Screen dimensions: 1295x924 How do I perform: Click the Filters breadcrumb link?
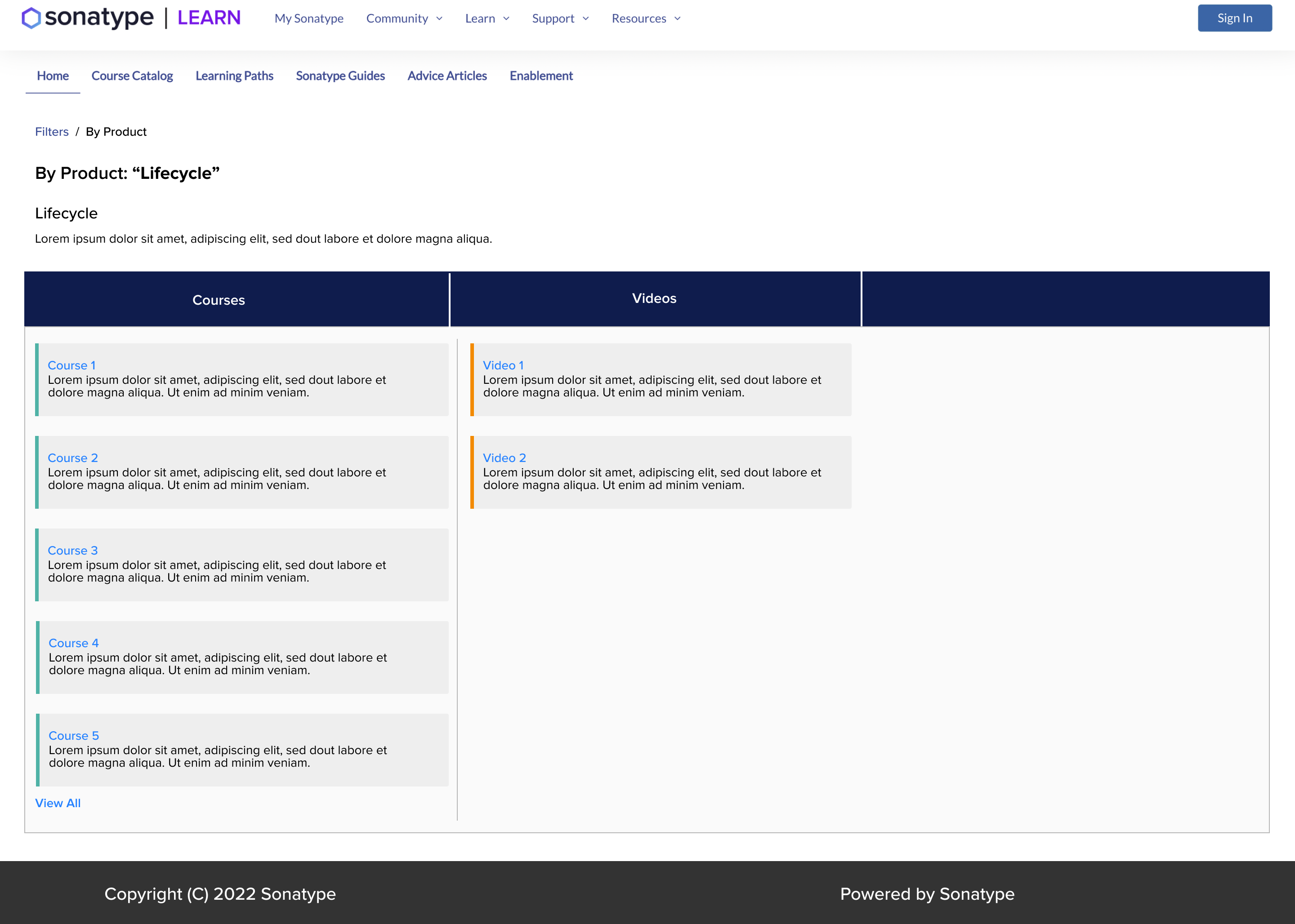click(52, 132)
